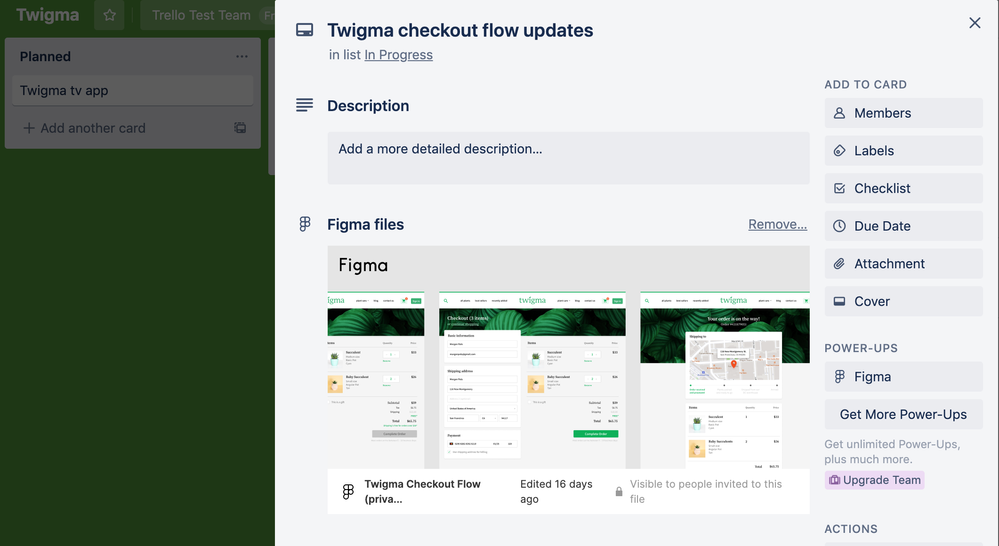The height and width of the screenshot is (546, 999).
Task: Choose a Cover for the card
Action: pos(903,301)
